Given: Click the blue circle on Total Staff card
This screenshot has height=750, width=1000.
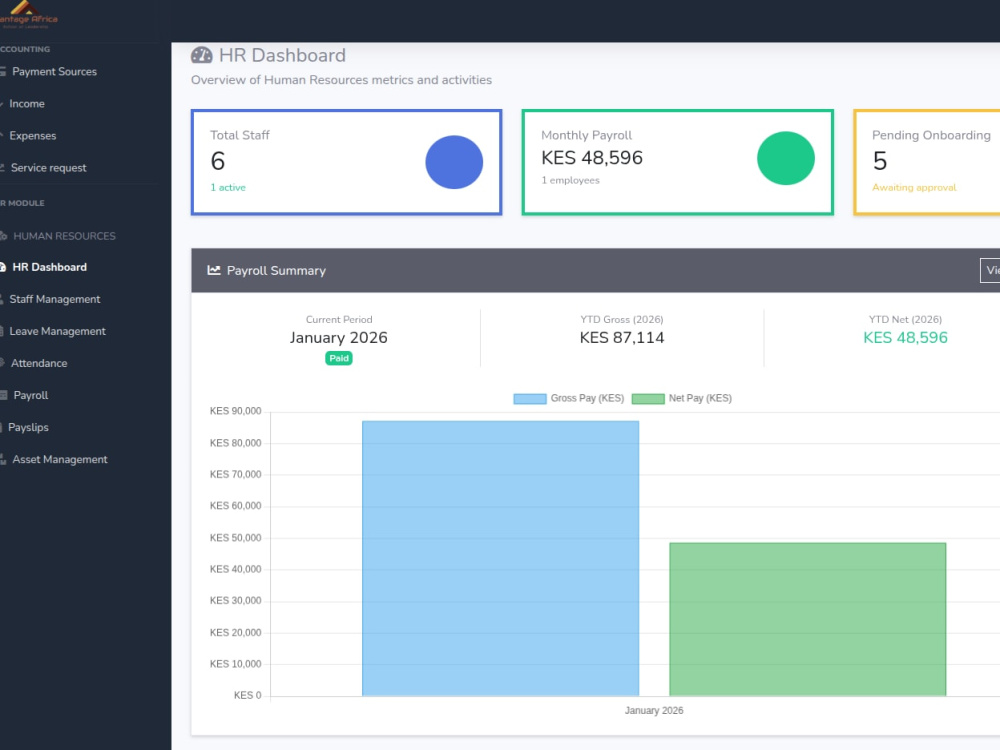Looking at the screenshot, I should click(454, 162).
